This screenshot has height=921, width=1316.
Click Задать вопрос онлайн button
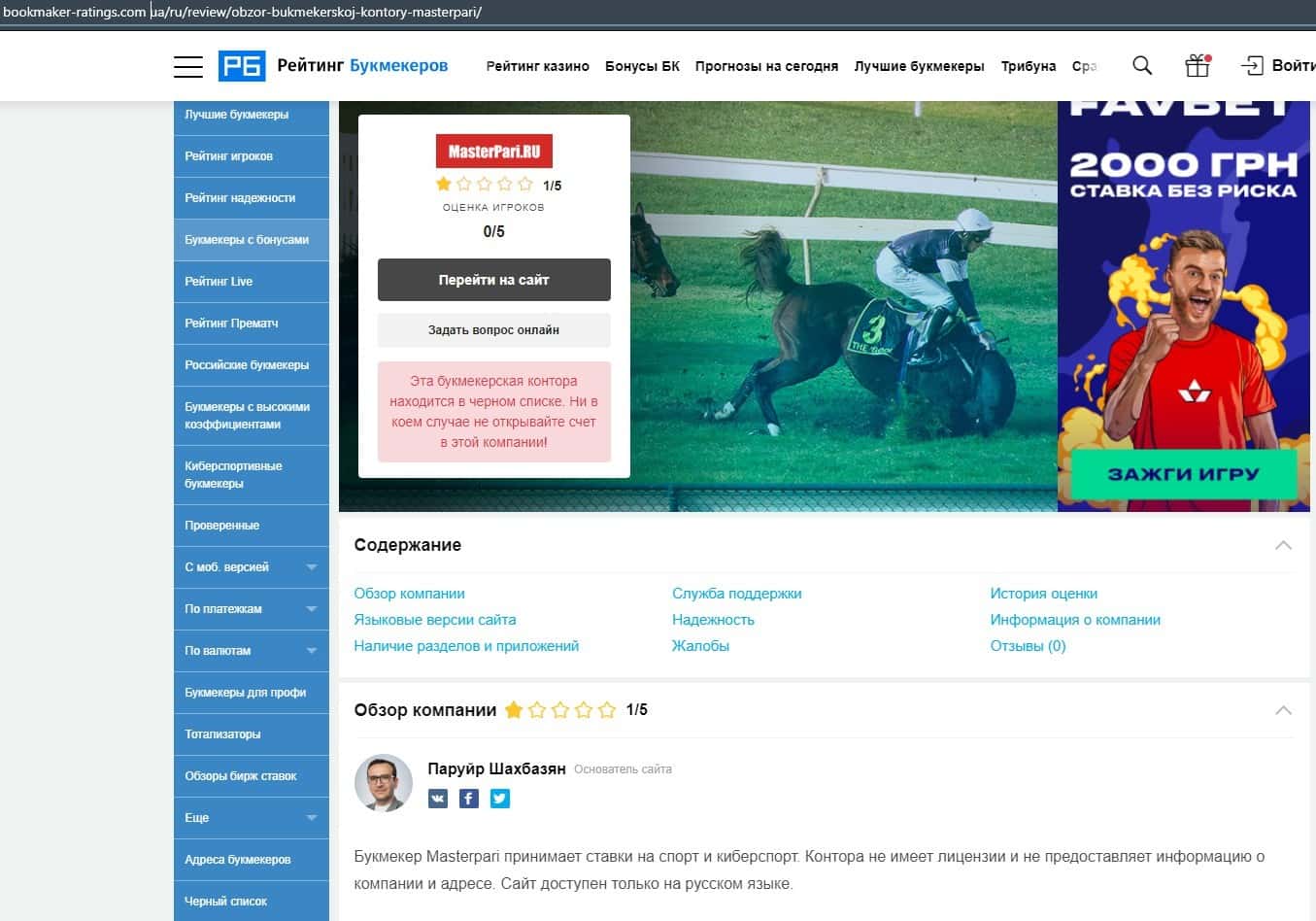click(x=494, y=330)
